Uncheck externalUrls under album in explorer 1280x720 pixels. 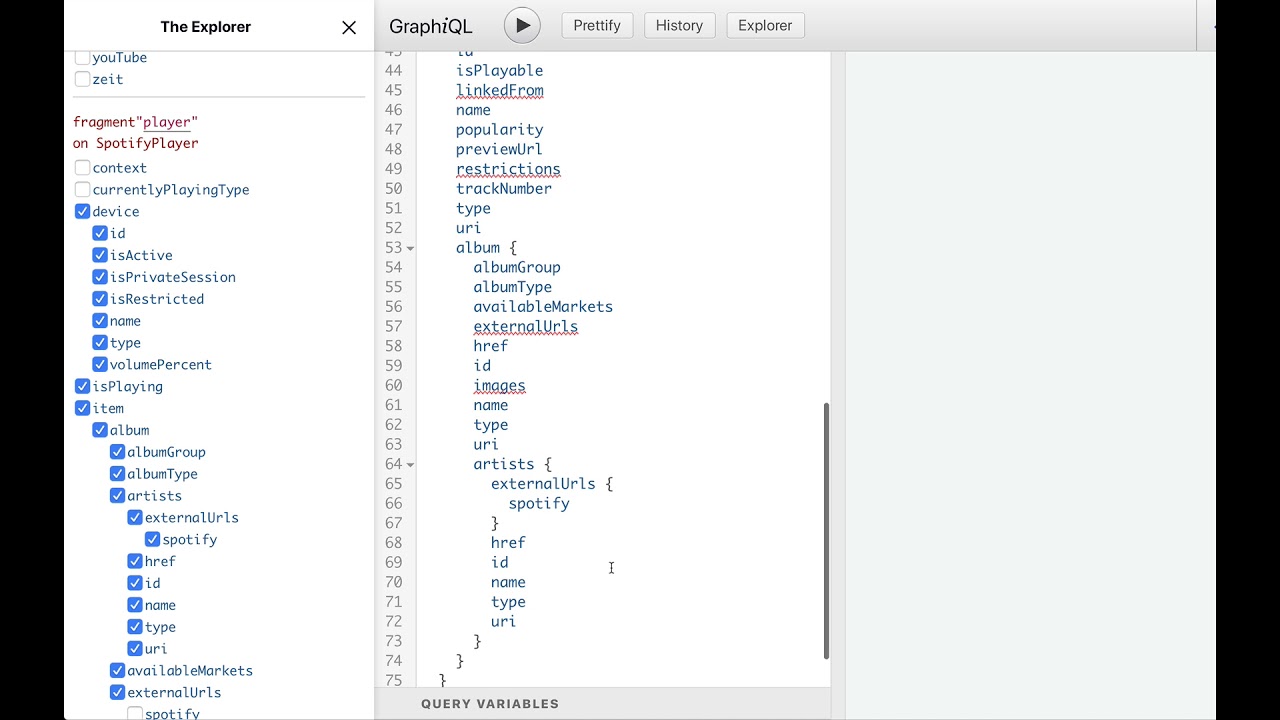pyautogui.click(x=118, y=693)
